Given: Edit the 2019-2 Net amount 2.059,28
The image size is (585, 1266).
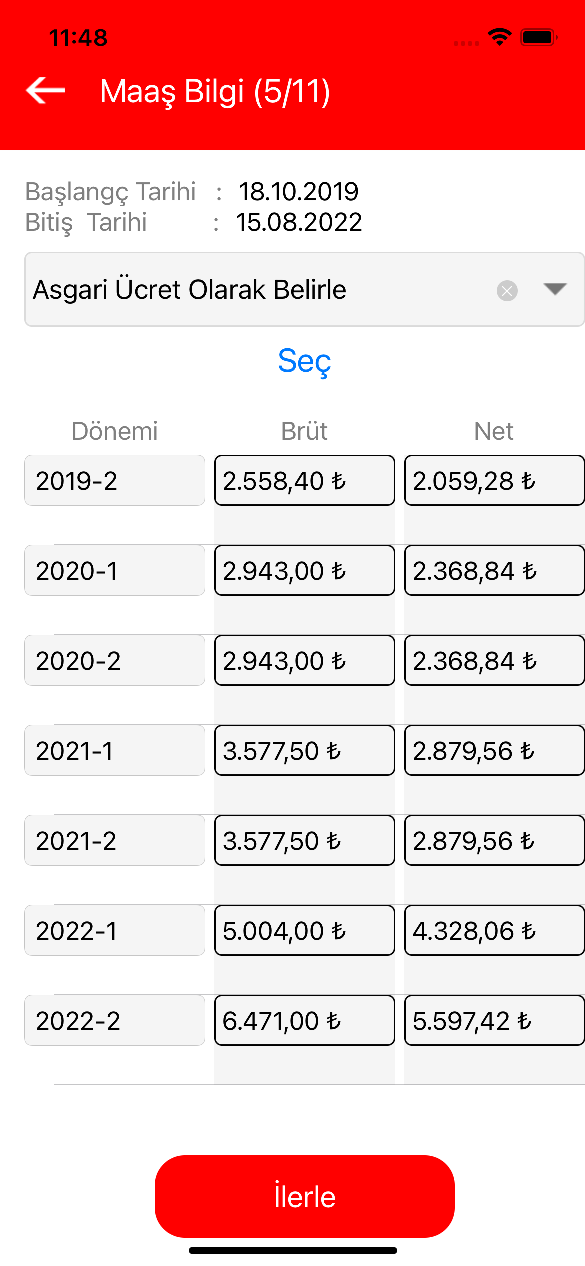Looking at the screenshot, I should [x=494, y=481].
